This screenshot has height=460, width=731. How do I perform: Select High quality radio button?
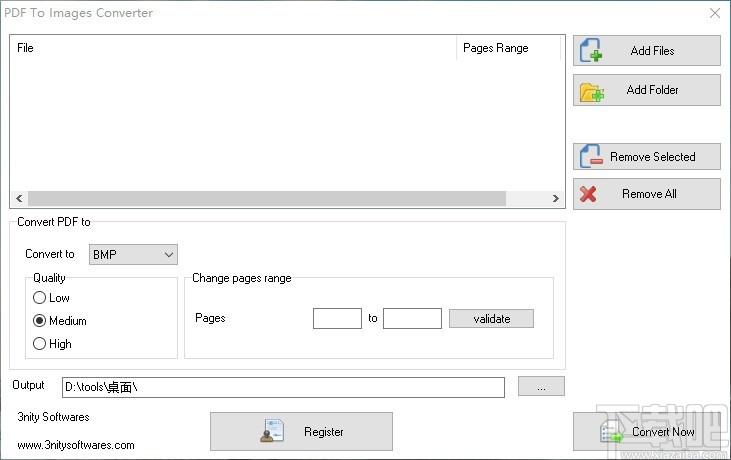(x=40, y=344)
